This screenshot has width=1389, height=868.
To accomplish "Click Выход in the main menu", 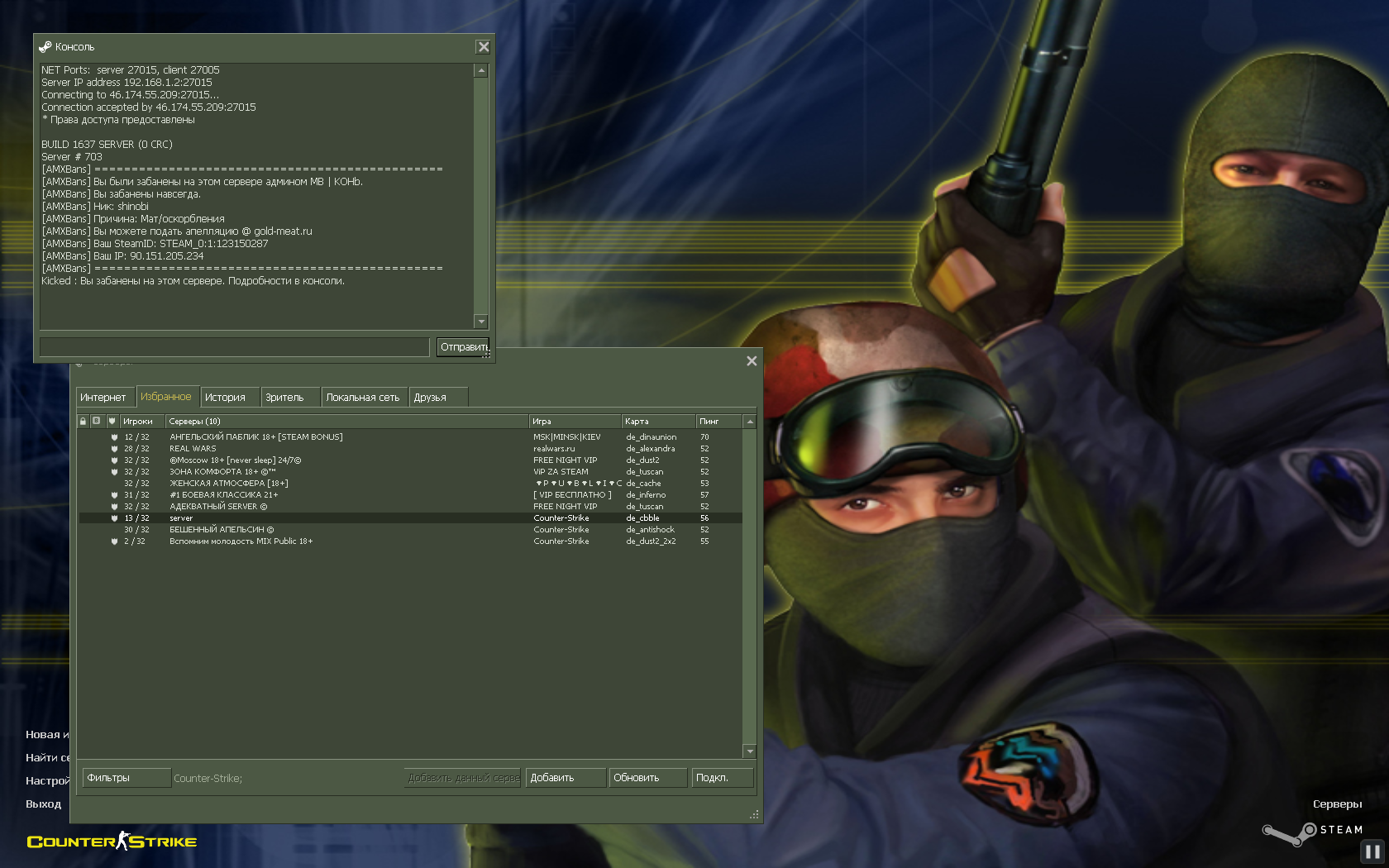I will click(x=44, y=804).
